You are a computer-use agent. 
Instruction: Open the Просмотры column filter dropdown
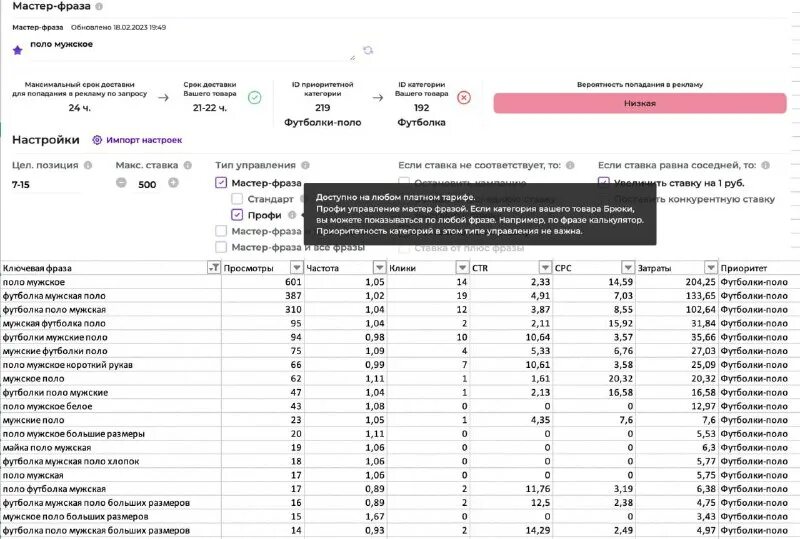click(296, 267)
